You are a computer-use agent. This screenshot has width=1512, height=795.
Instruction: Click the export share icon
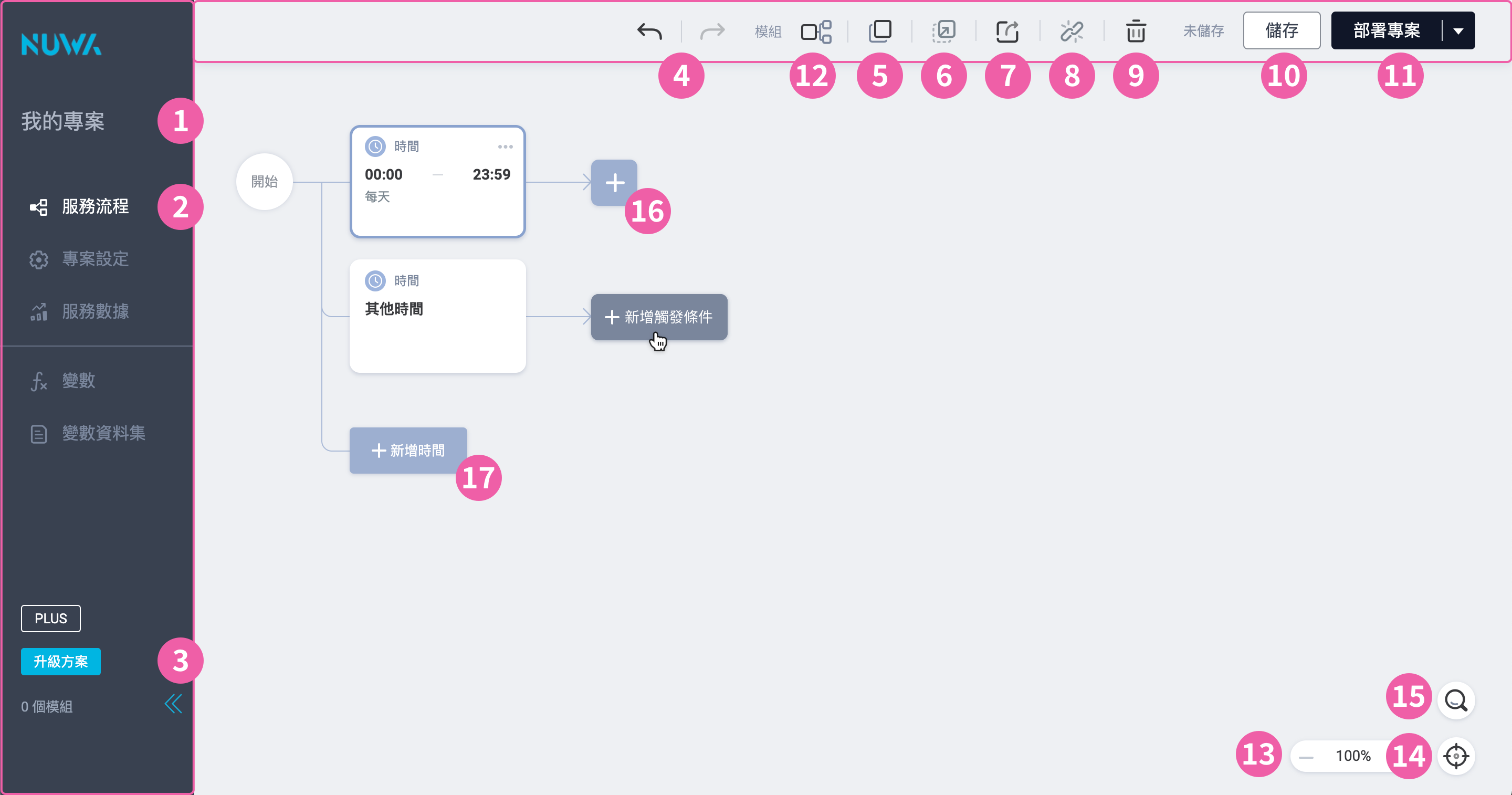point(1008,31)
